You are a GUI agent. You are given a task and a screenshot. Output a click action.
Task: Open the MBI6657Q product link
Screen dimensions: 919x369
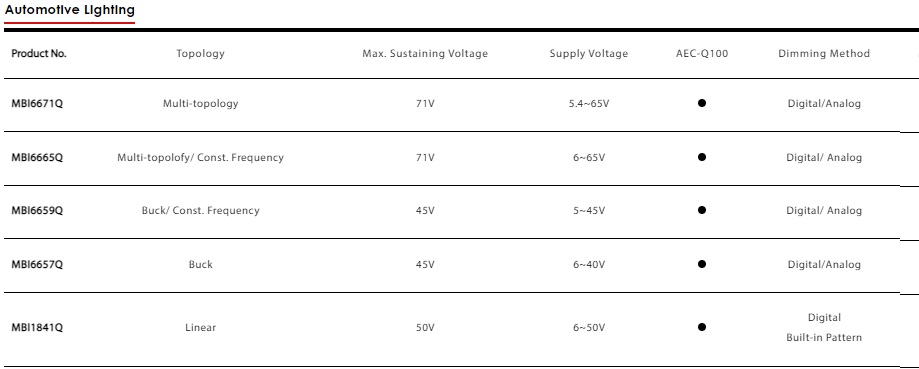(37, 265)
